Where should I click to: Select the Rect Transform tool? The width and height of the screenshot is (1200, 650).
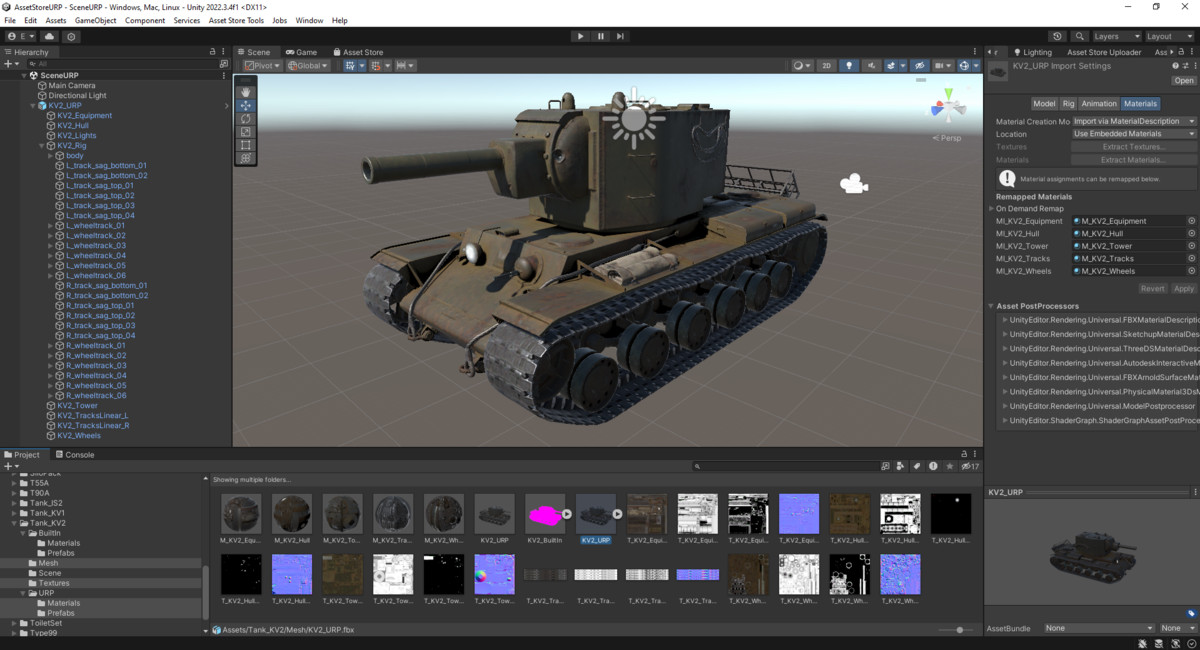(246, 144)
